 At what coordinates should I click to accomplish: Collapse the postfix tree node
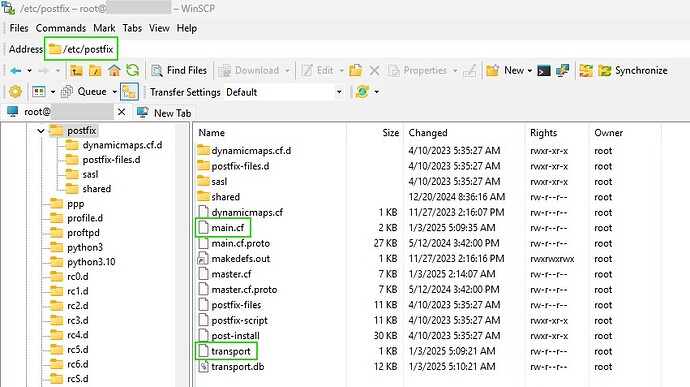point(41,131)
